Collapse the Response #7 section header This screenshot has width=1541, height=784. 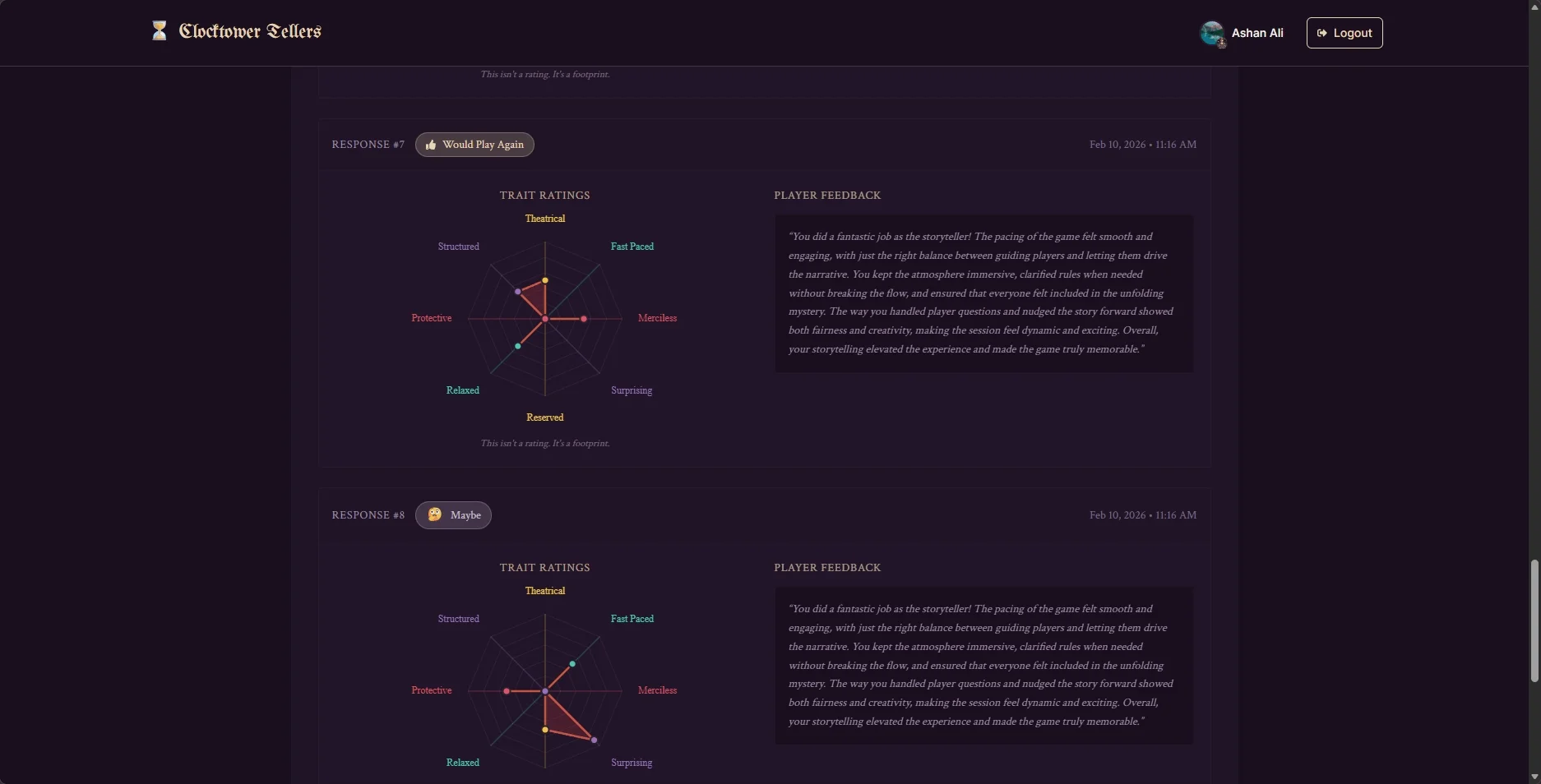tap(368, 145)
